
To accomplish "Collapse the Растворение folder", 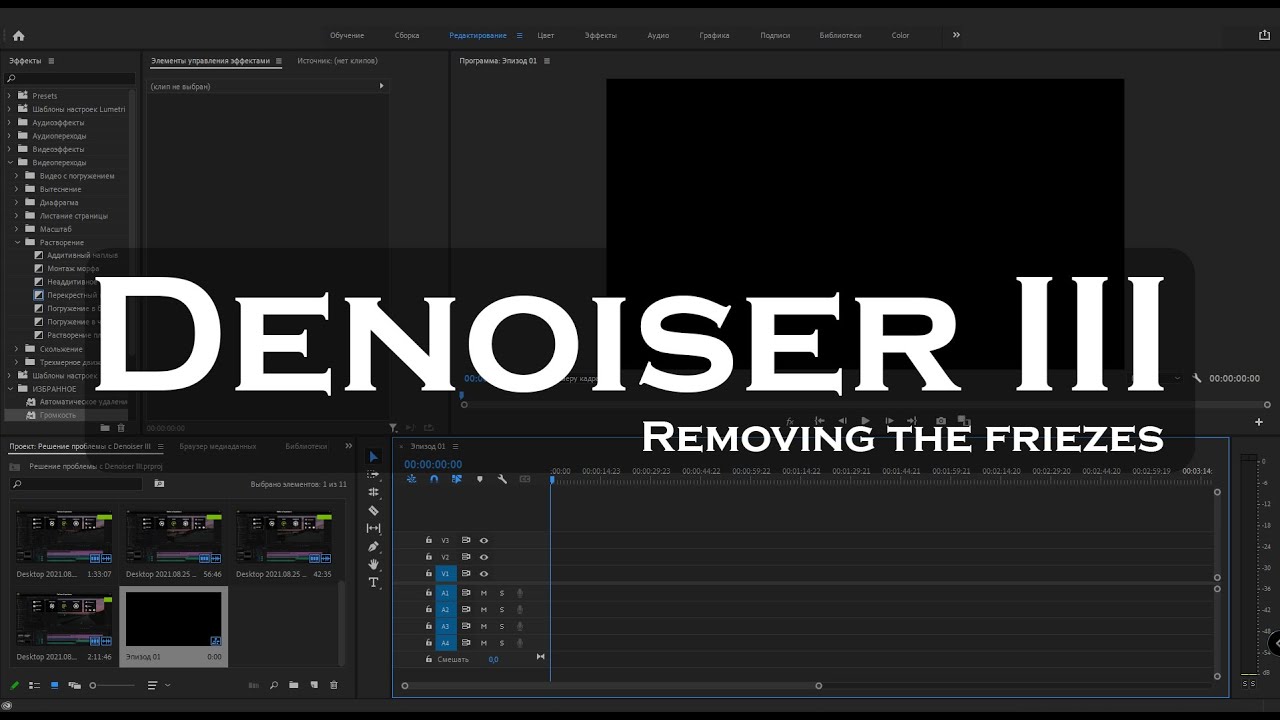I will pyautogui.click(x=18, y=242).
